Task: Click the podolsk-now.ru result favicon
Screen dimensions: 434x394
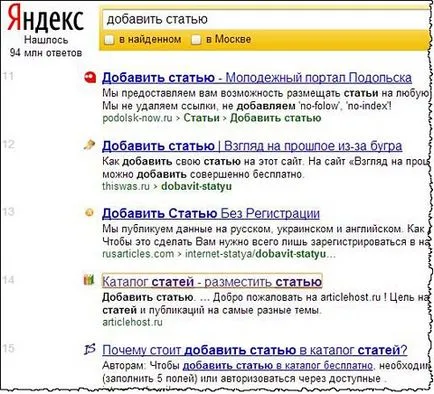Action: coord(90,78)
